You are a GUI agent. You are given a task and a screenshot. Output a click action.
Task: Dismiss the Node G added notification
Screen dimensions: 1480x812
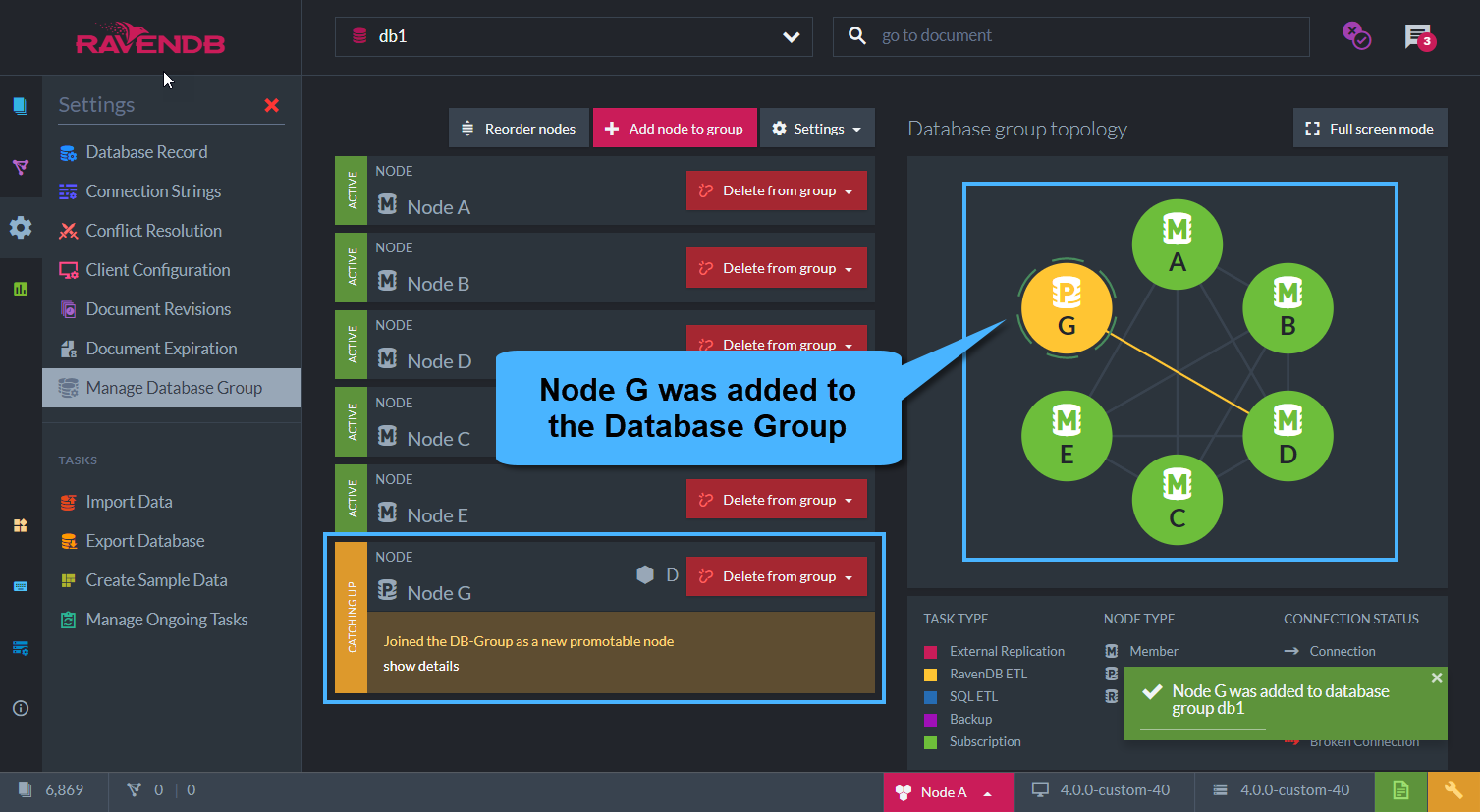click(x=1437, y=677)
